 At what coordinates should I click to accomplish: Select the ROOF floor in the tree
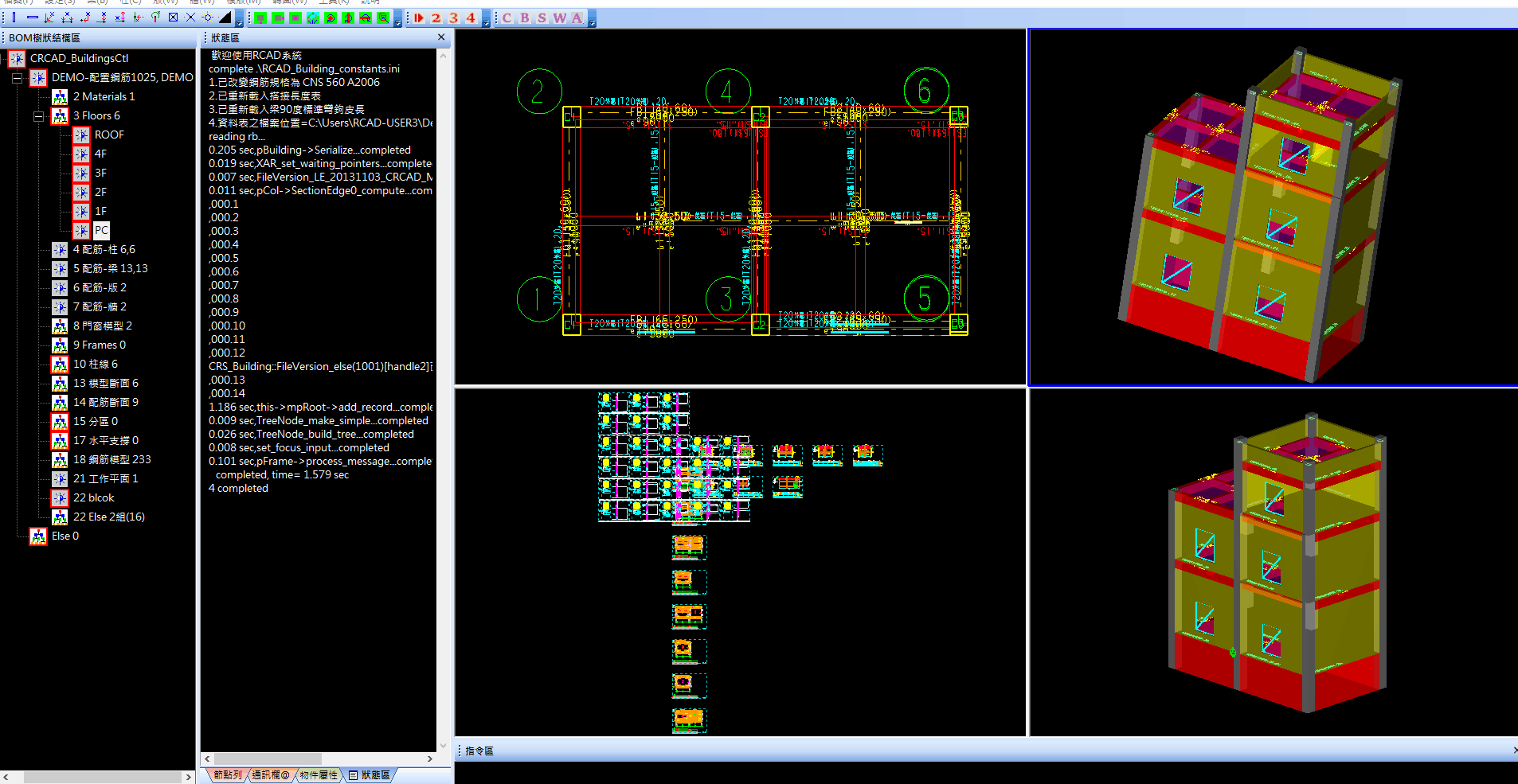pyautogui.click(x=109, y=135)
